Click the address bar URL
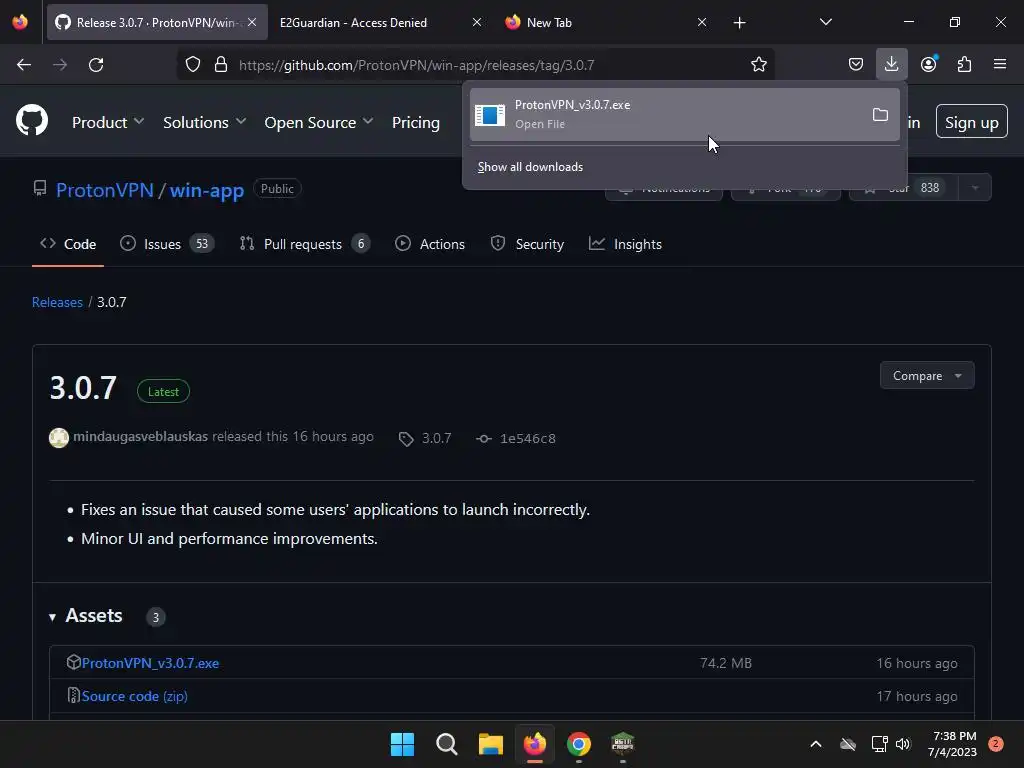Viewport: 1024px width, 768px height. (x=417, y=65)
